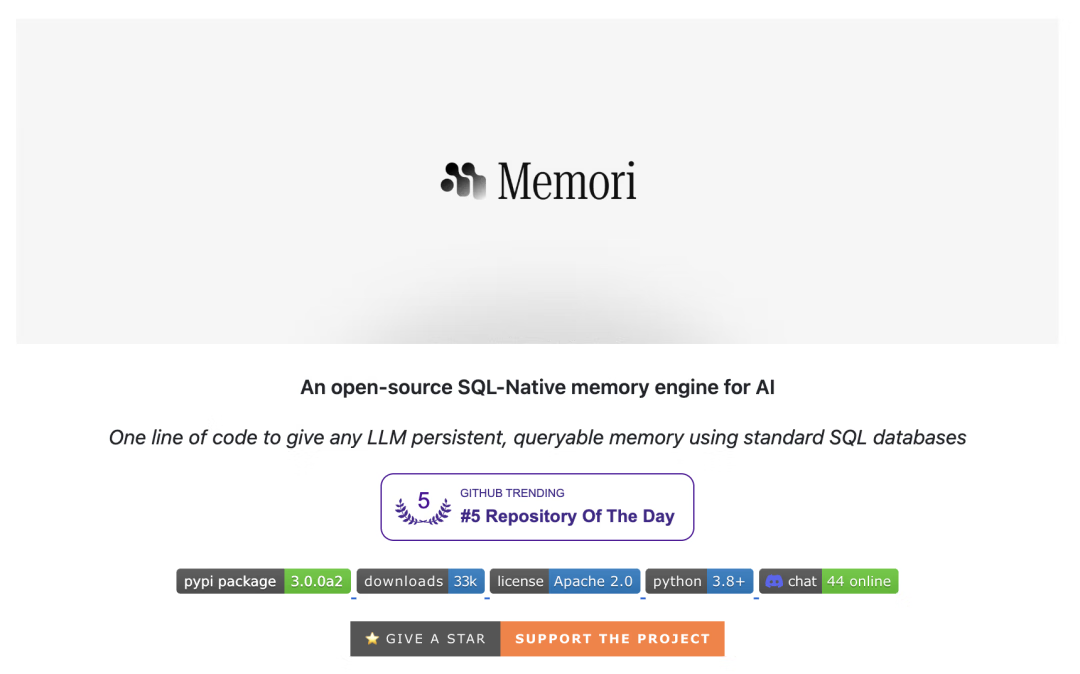Click the italic "One line of code" tagline
Image resolution: width=1080 pixels, height=674 pixels.
pyautogui.click(x=537, y=437)
